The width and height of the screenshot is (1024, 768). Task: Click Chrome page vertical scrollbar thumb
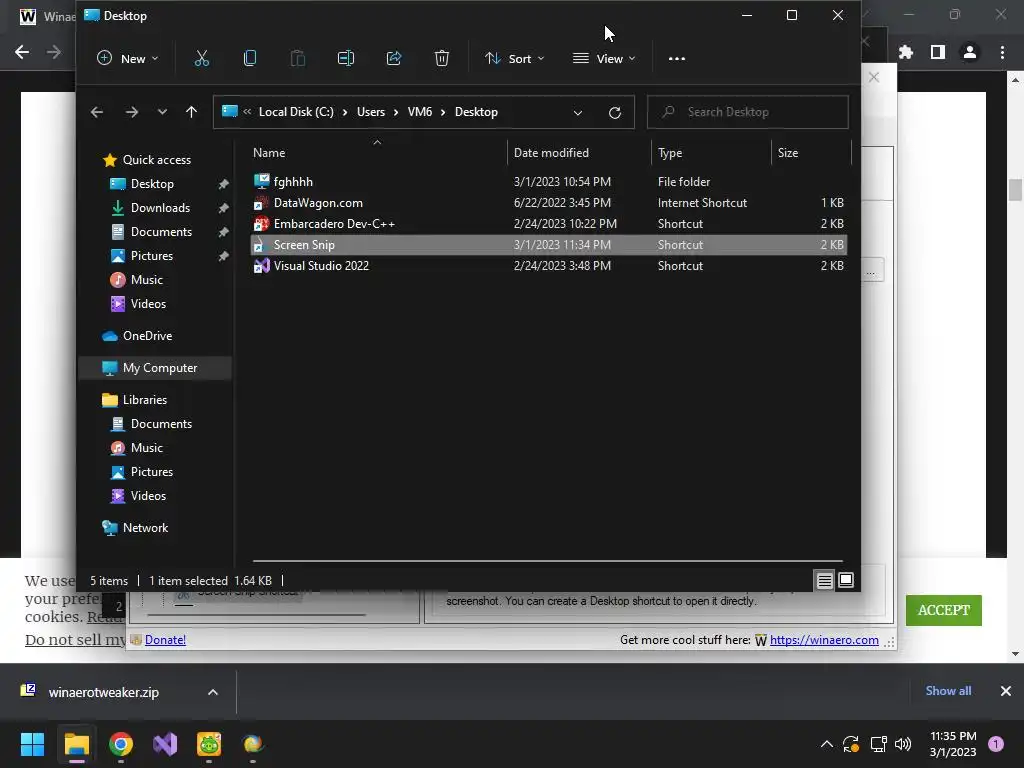pos(1015,189)
